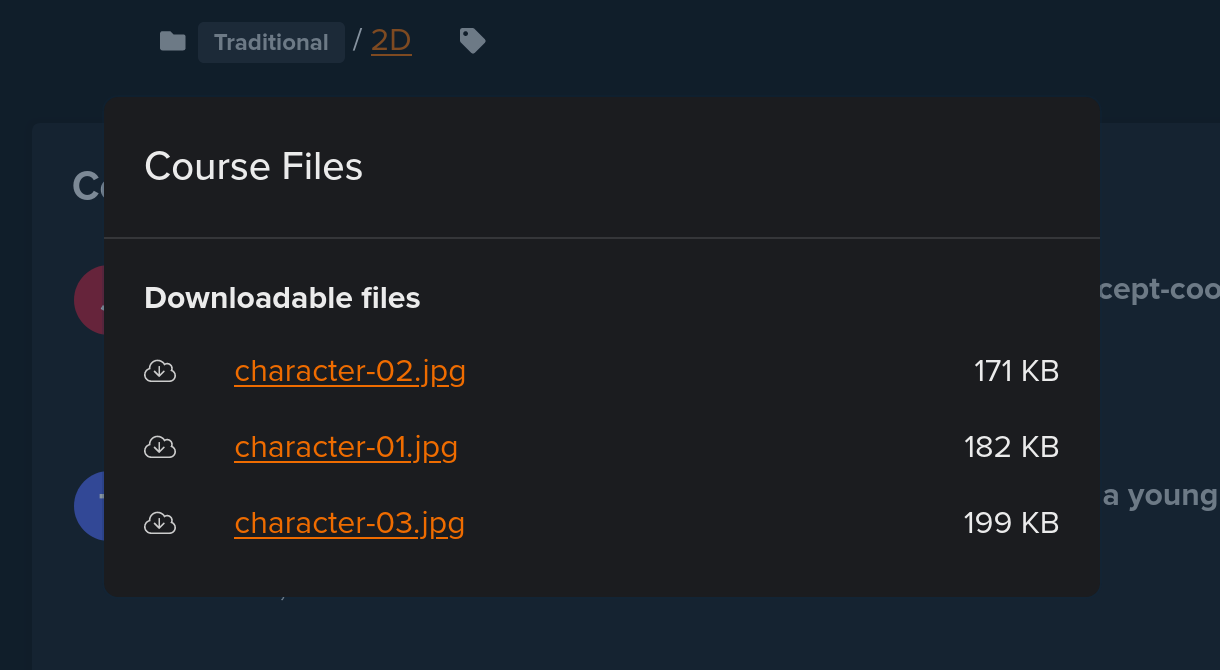Screen dimensions: 1220x670
Task: Click the blue user avatar behind the dialog
Action: pyautogui.click(x=89, y=506)
